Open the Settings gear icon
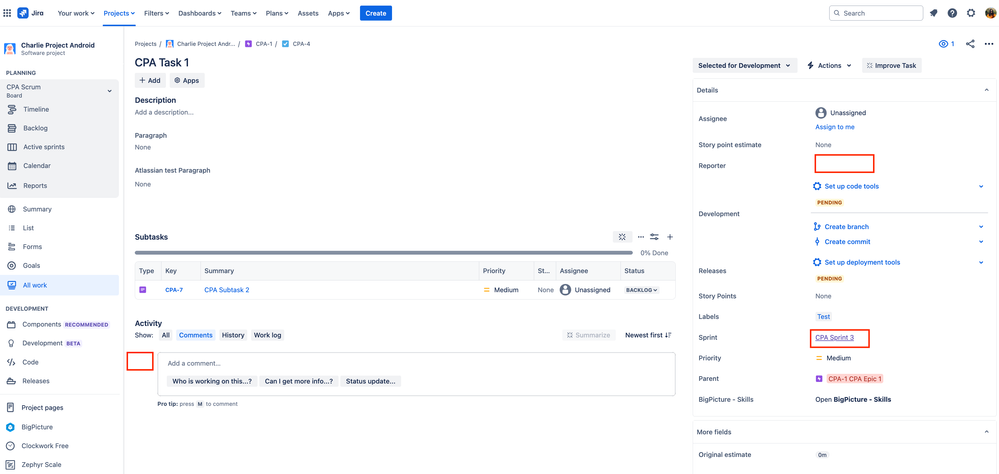Viewport: 999px width, 474px height. (970, 13)
